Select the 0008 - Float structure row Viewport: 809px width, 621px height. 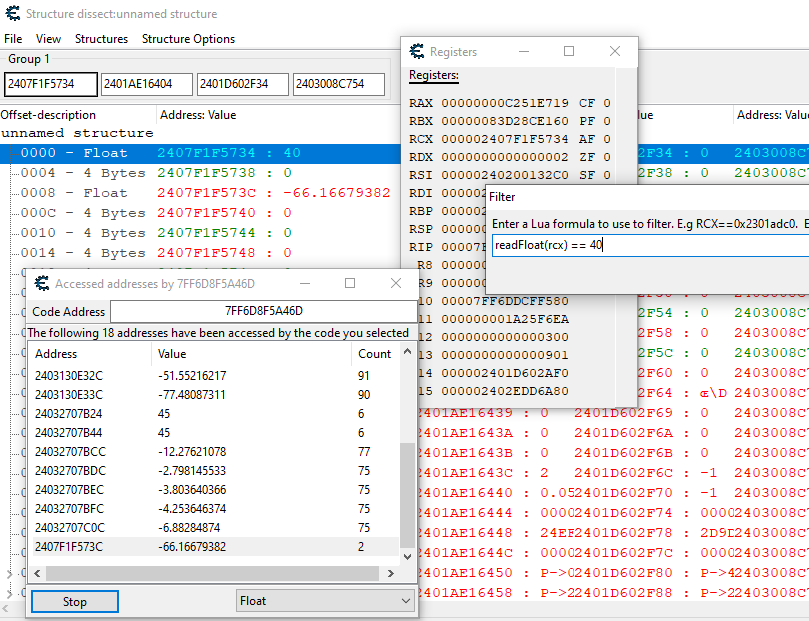coord(90,193)
